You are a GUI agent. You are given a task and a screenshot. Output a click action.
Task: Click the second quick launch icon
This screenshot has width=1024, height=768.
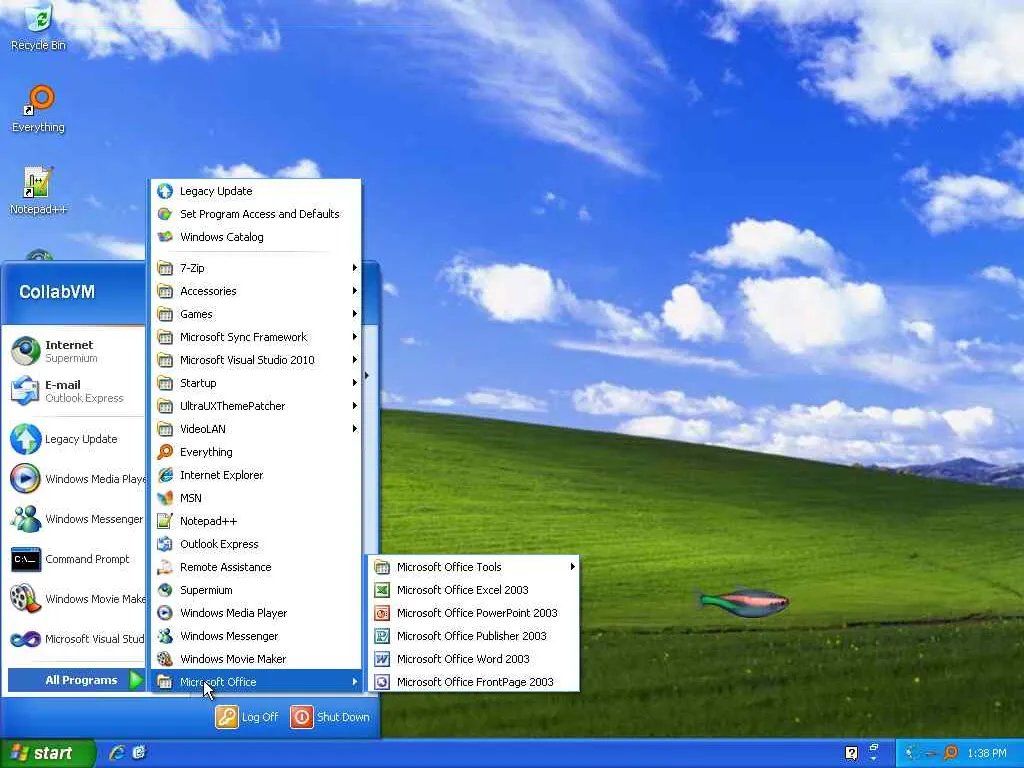click(138, 752)
